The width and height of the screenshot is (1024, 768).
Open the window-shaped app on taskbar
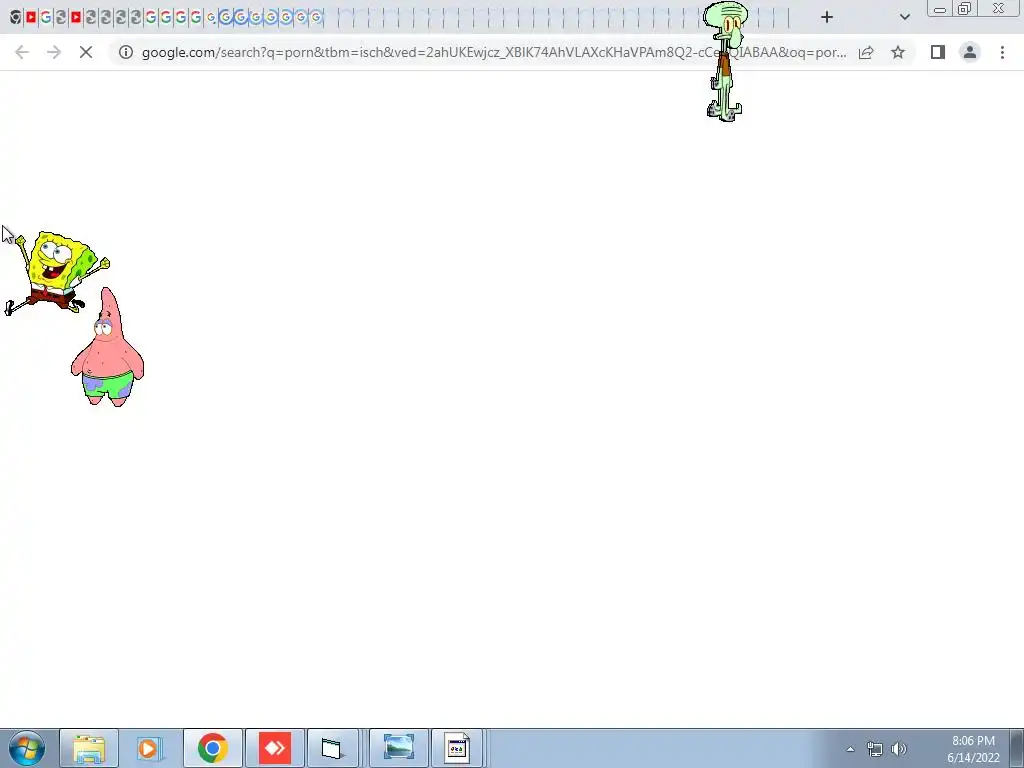click(332, 748)
